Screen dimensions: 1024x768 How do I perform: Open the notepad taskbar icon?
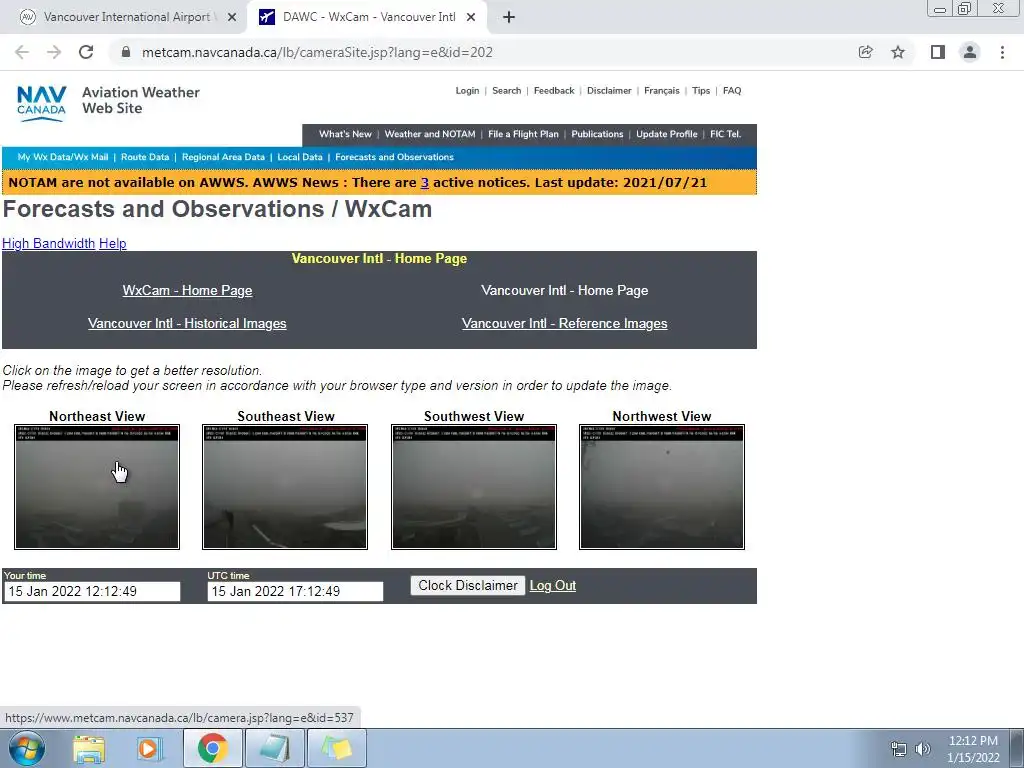pos(275,748)
